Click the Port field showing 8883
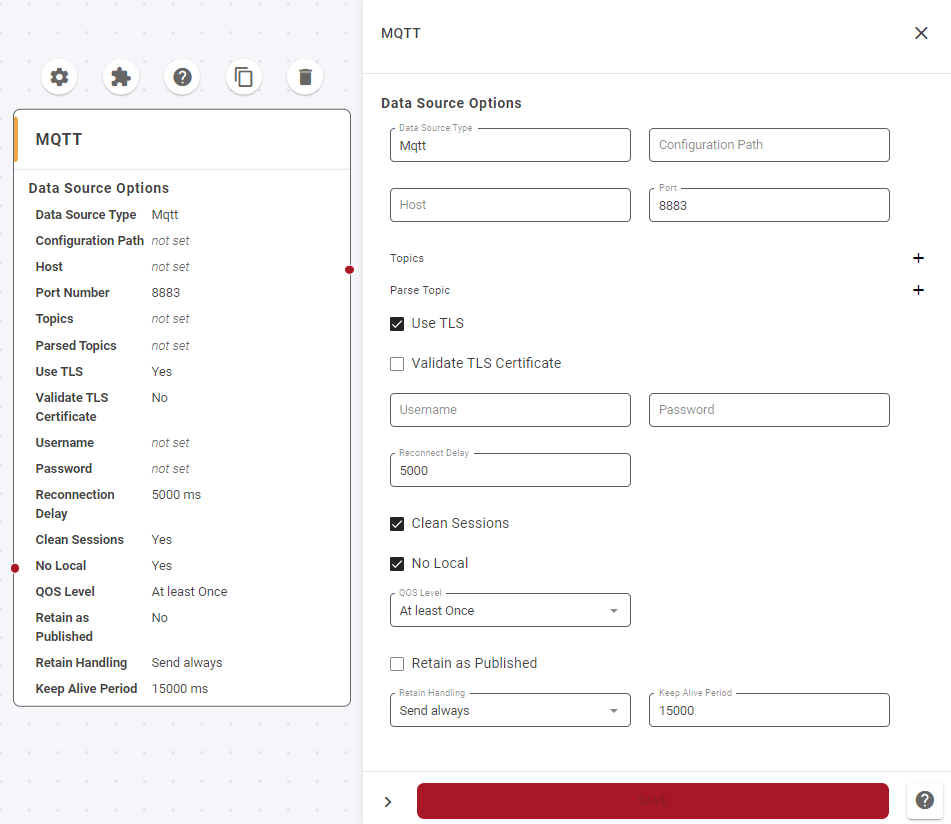951x824 pixels. [x=769, y=205]
